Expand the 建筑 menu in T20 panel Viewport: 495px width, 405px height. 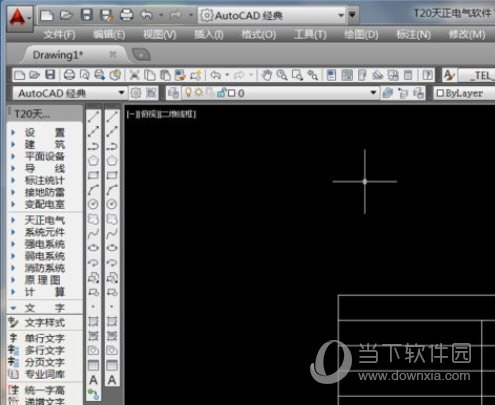coord(45,144)
